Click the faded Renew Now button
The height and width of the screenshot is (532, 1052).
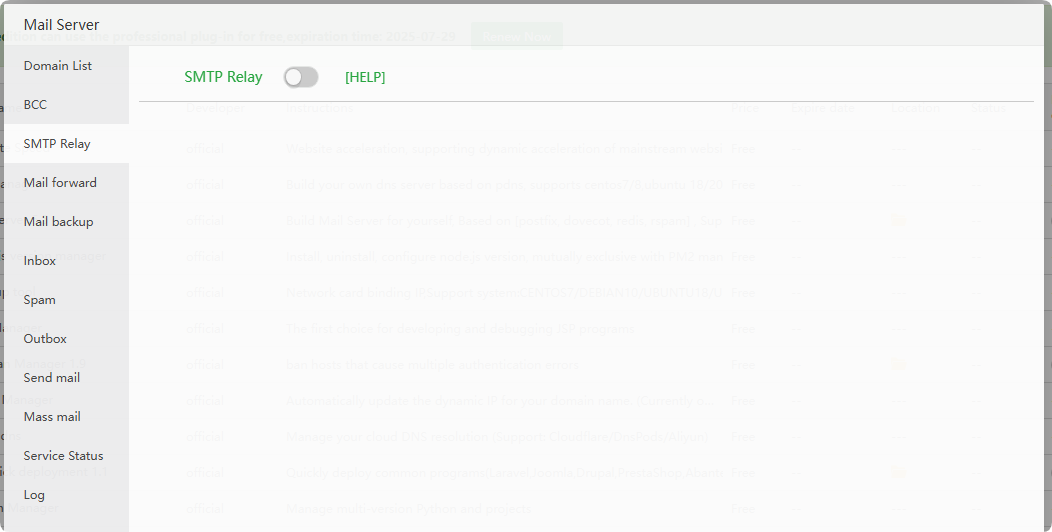[517, 36]
